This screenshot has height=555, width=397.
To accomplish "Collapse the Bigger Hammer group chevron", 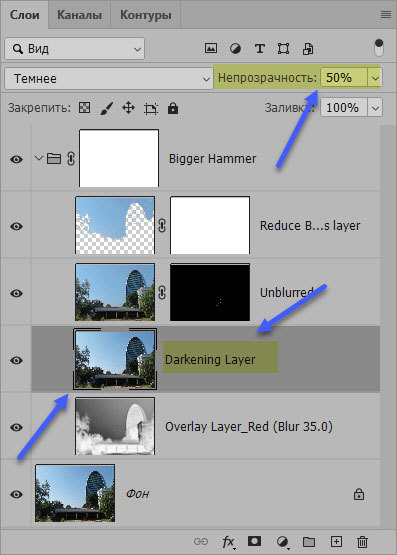I will (x=39, y=157).
